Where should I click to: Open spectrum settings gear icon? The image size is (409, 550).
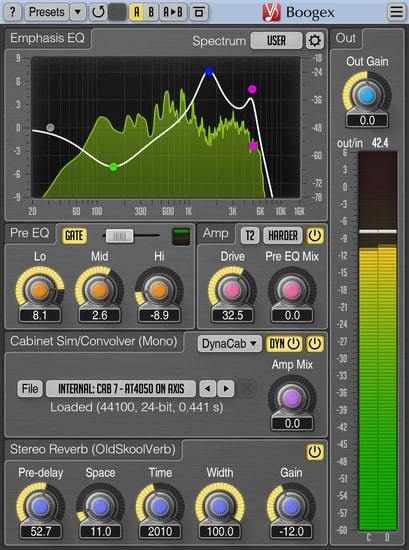pos(314,41)
